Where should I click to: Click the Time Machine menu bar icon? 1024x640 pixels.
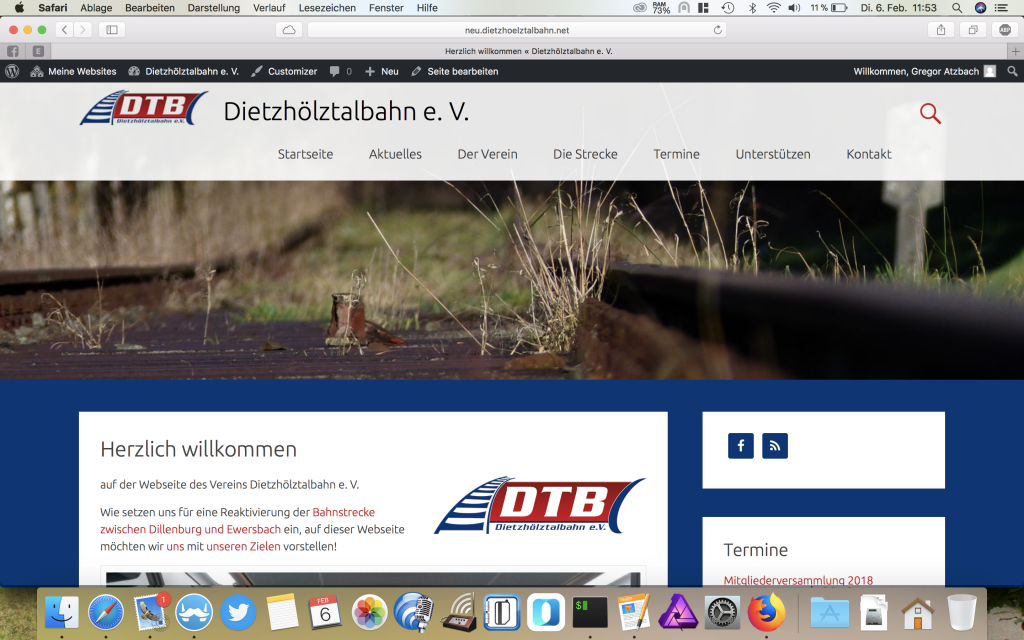(728, 8)
